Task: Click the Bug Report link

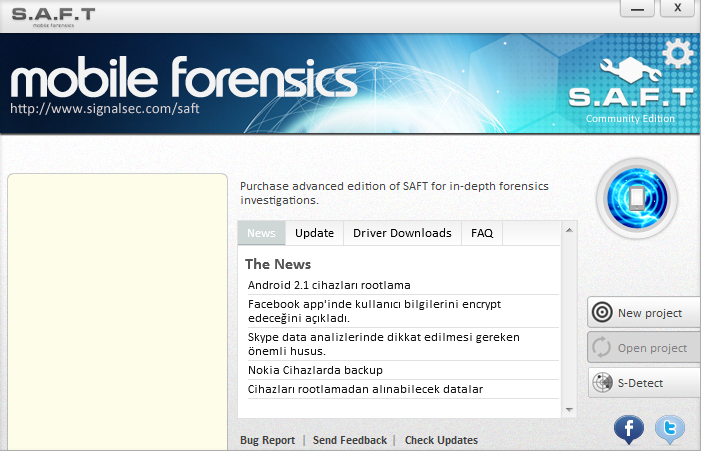Action: click(x=267, y=440)
